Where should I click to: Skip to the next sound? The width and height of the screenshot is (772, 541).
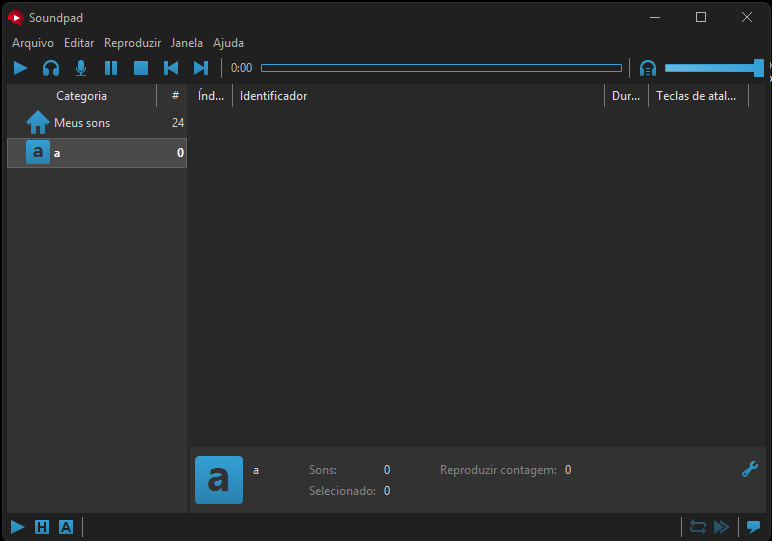click(201, 68)
